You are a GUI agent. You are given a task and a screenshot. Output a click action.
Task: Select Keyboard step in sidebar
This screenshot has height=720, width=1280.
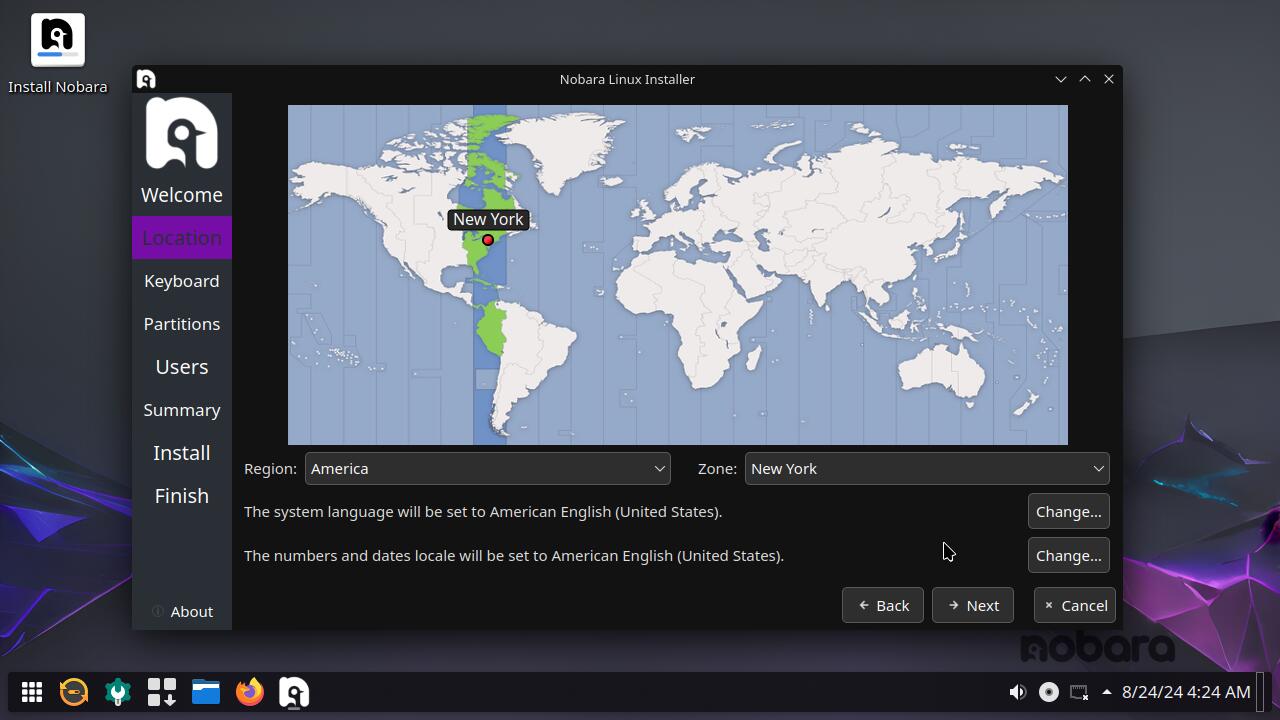[x=182, y=281]
